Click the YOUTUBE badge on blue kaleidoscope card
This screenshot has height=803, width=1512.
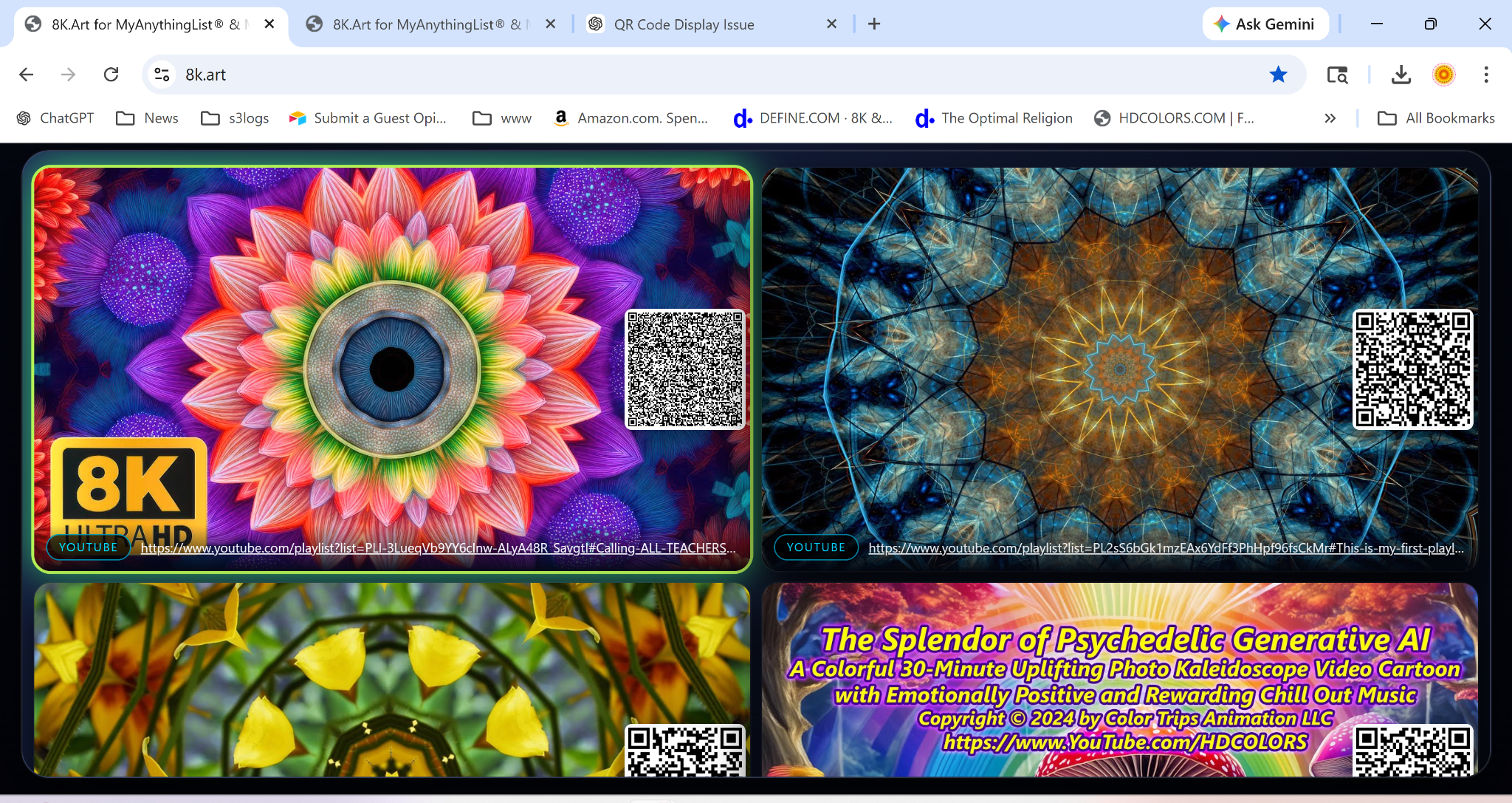coord(816,547)
